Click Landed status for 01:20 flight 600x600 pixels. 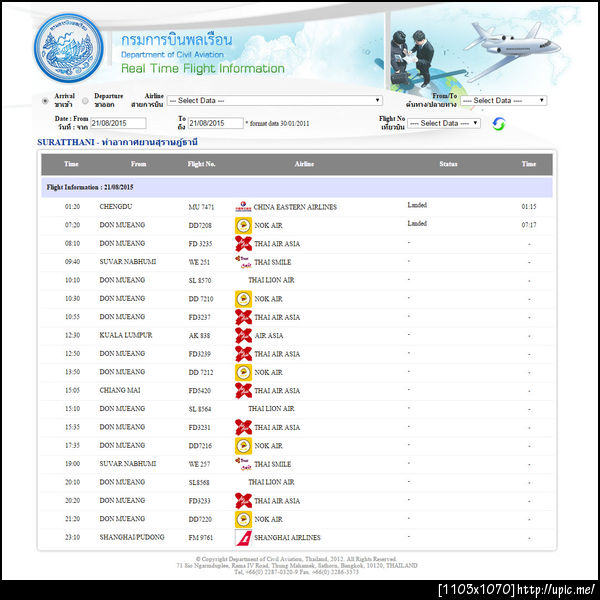(x=417, y=205)
